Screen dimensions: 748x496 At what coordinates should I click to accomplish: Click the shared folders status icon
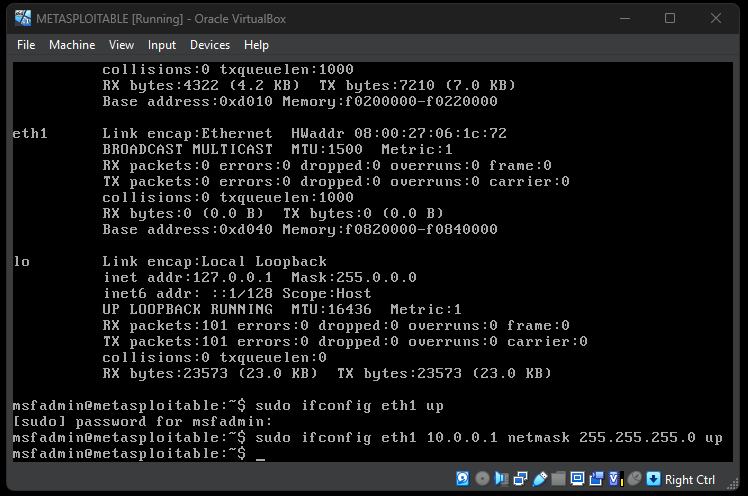(558, 479)
